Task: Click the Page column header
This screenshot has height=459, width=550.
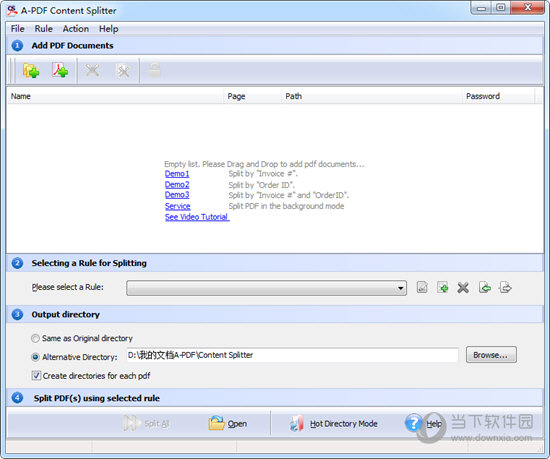Action: tap(252, 96)
